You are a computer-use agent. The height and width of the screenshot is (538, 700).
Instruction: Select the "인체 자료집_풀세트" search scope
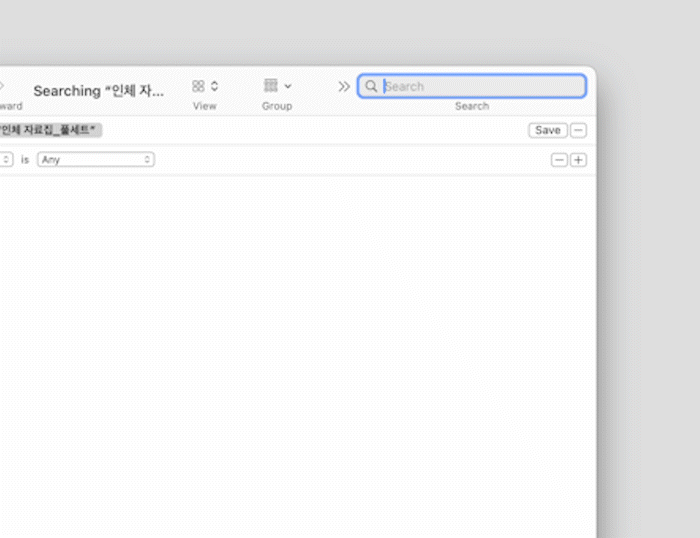pyautogui.click(x=50, y=130)
